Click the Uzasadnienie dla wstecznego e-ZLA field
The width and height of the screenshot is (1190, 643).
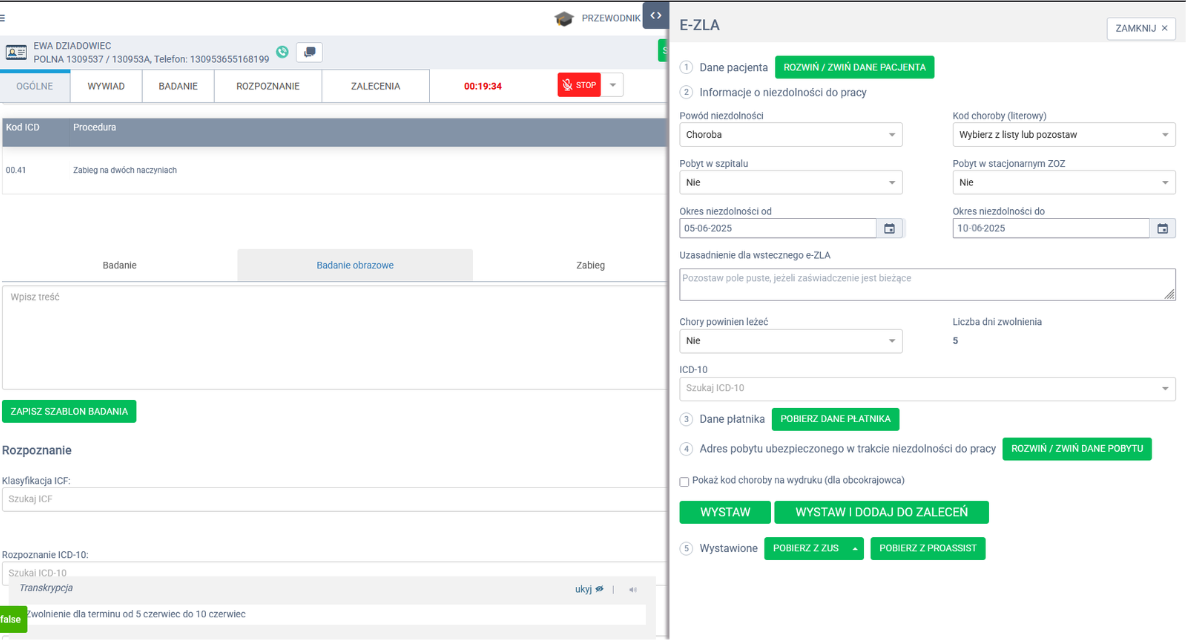(x=926, y=284)
